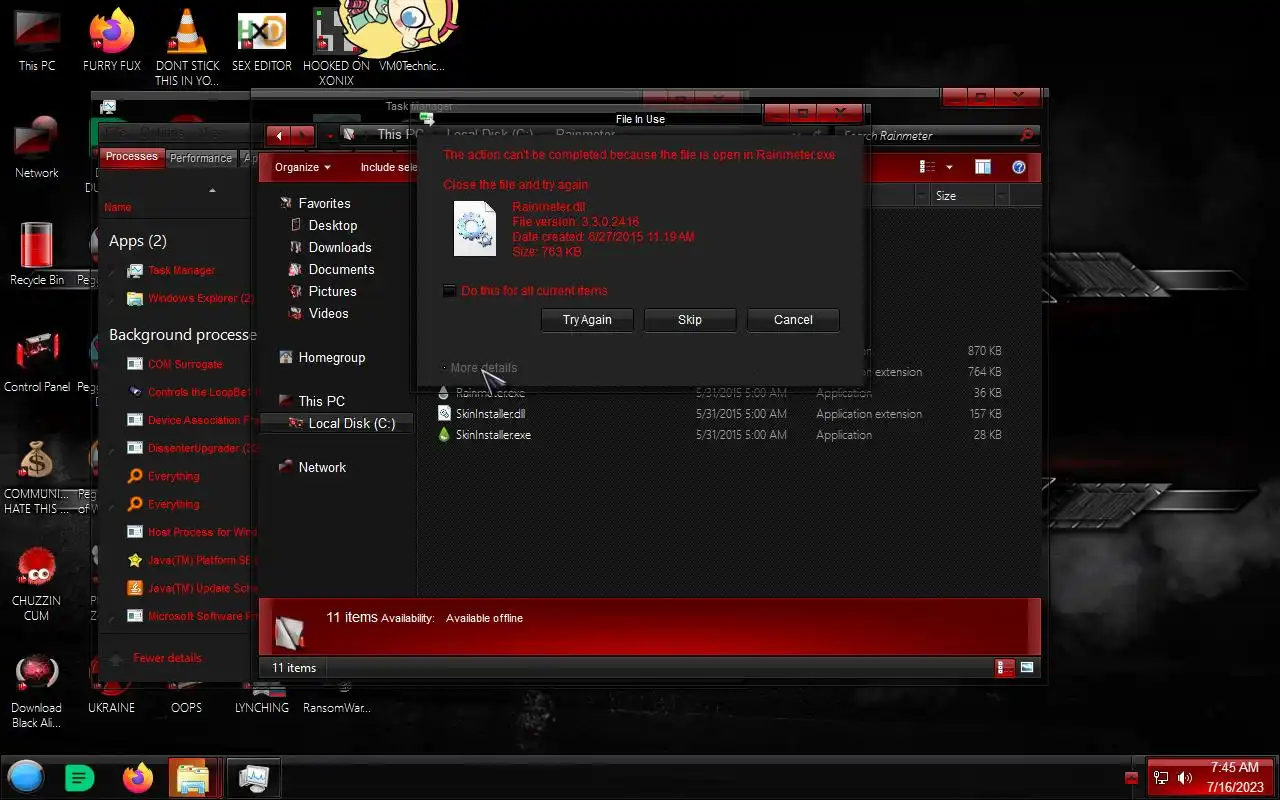Select SkinInstaller.exe file
This screenshot has height=800, width=1280.
493,435
